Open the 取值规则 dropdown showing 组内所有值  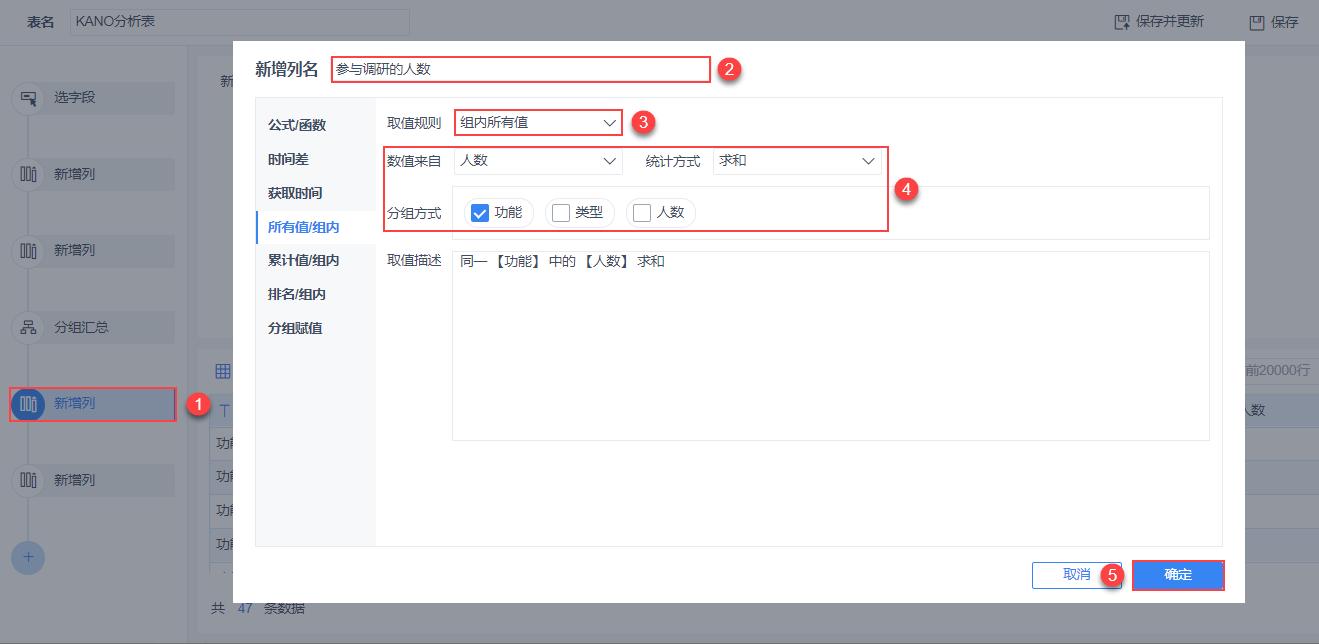pos(537,122)
